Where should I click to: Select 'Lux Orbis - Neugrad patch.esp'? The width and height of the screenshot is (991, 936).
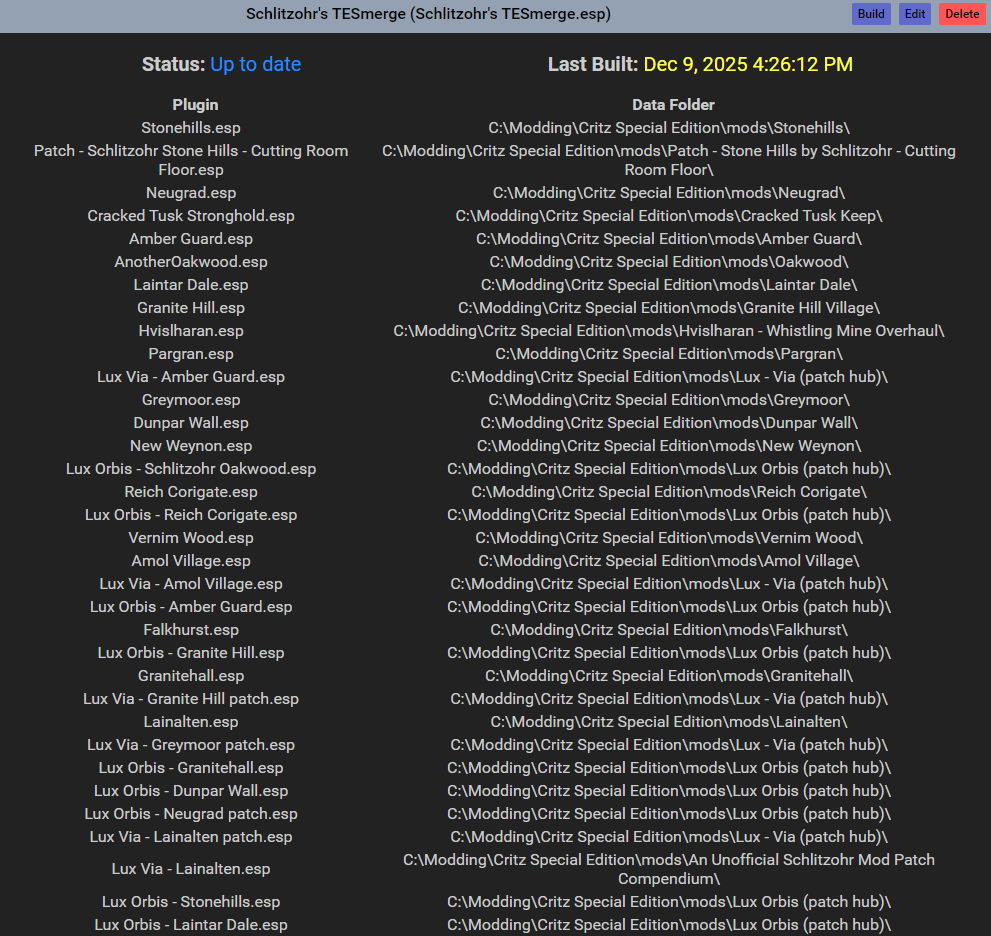pyautogui.click(x=191, y=814)
